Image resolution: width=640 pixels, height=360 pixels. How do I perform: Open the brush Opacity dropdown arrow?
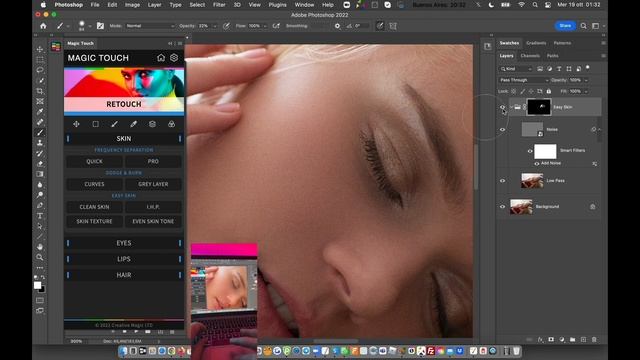[x=215, y=26]
